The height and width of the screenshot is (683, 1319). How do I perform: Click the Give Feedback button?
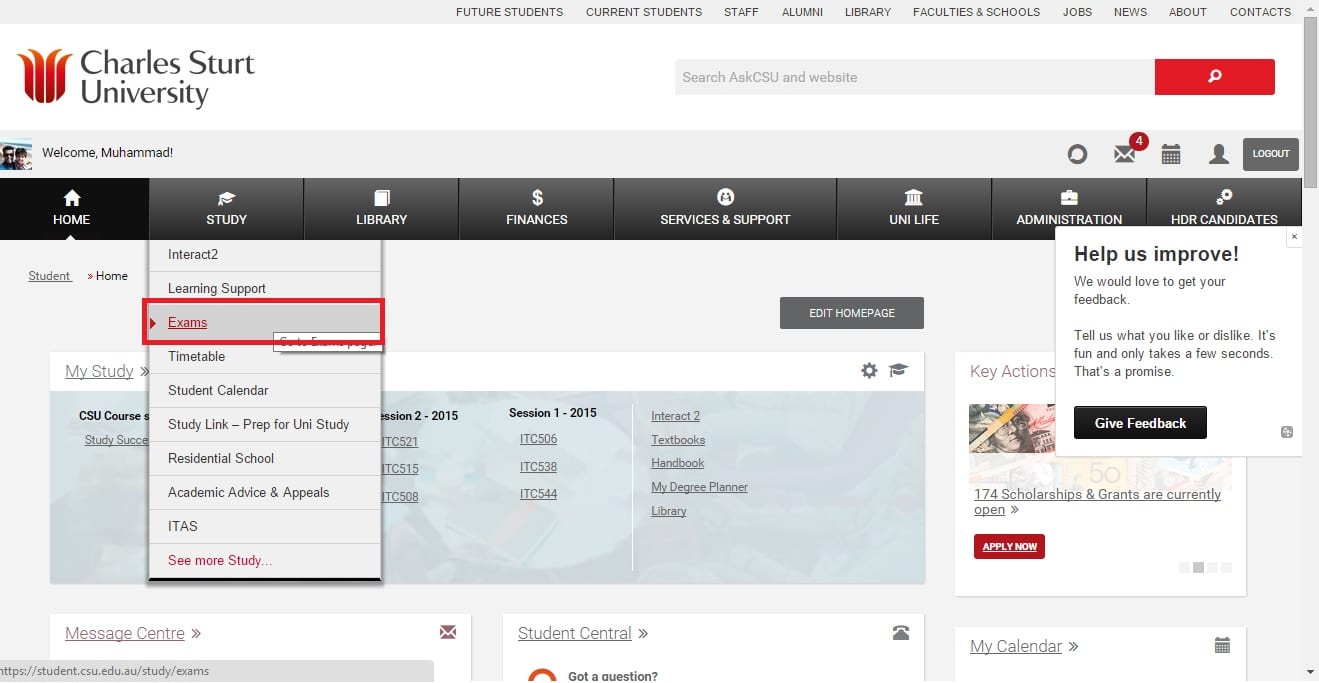[1140, 423]
